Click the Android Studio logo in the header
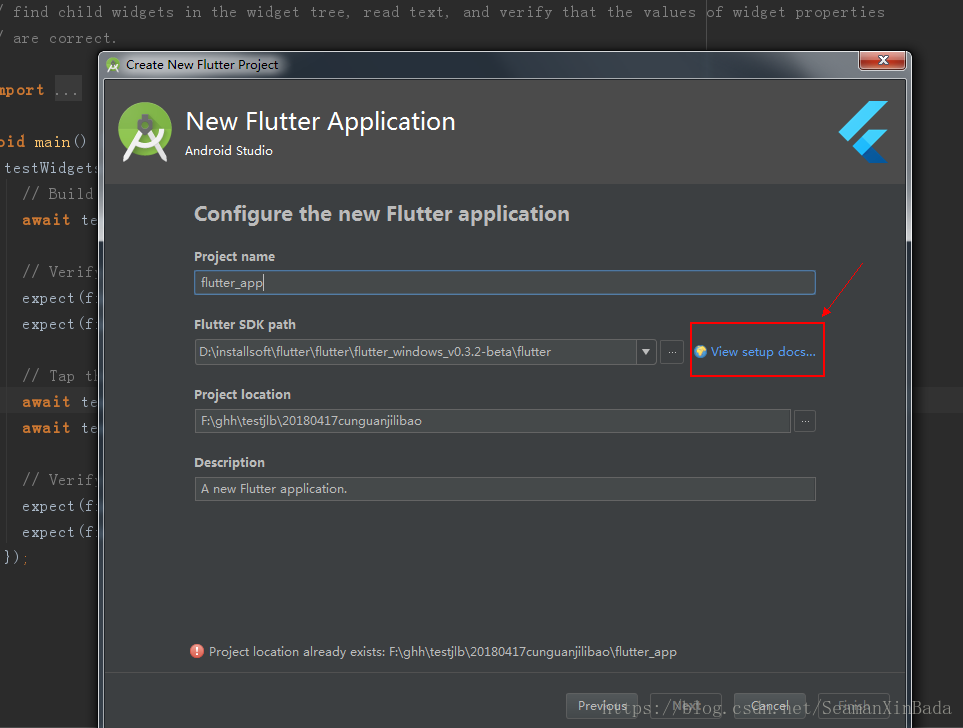Screen dimensions: 963x728 point(145,132)
